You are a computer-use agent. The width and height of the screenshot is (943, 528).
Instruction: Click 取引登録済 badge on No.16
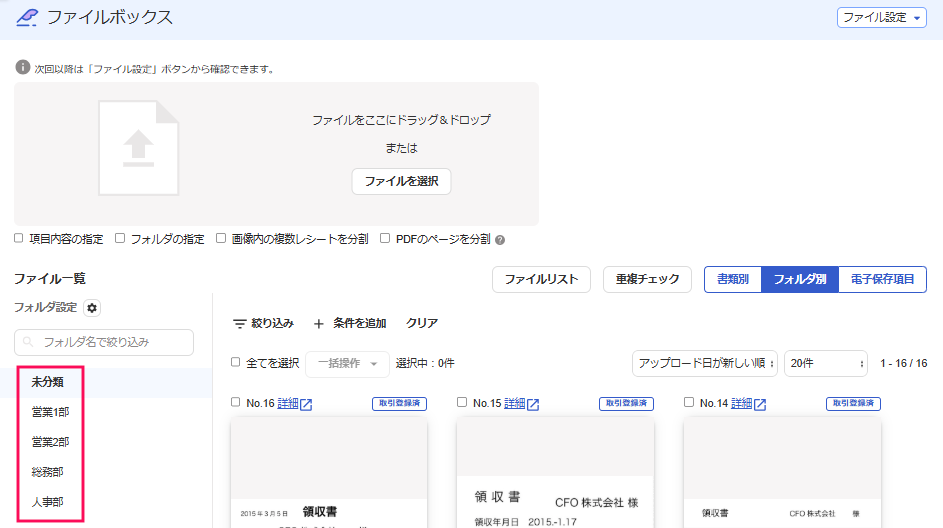coord(399,404)
